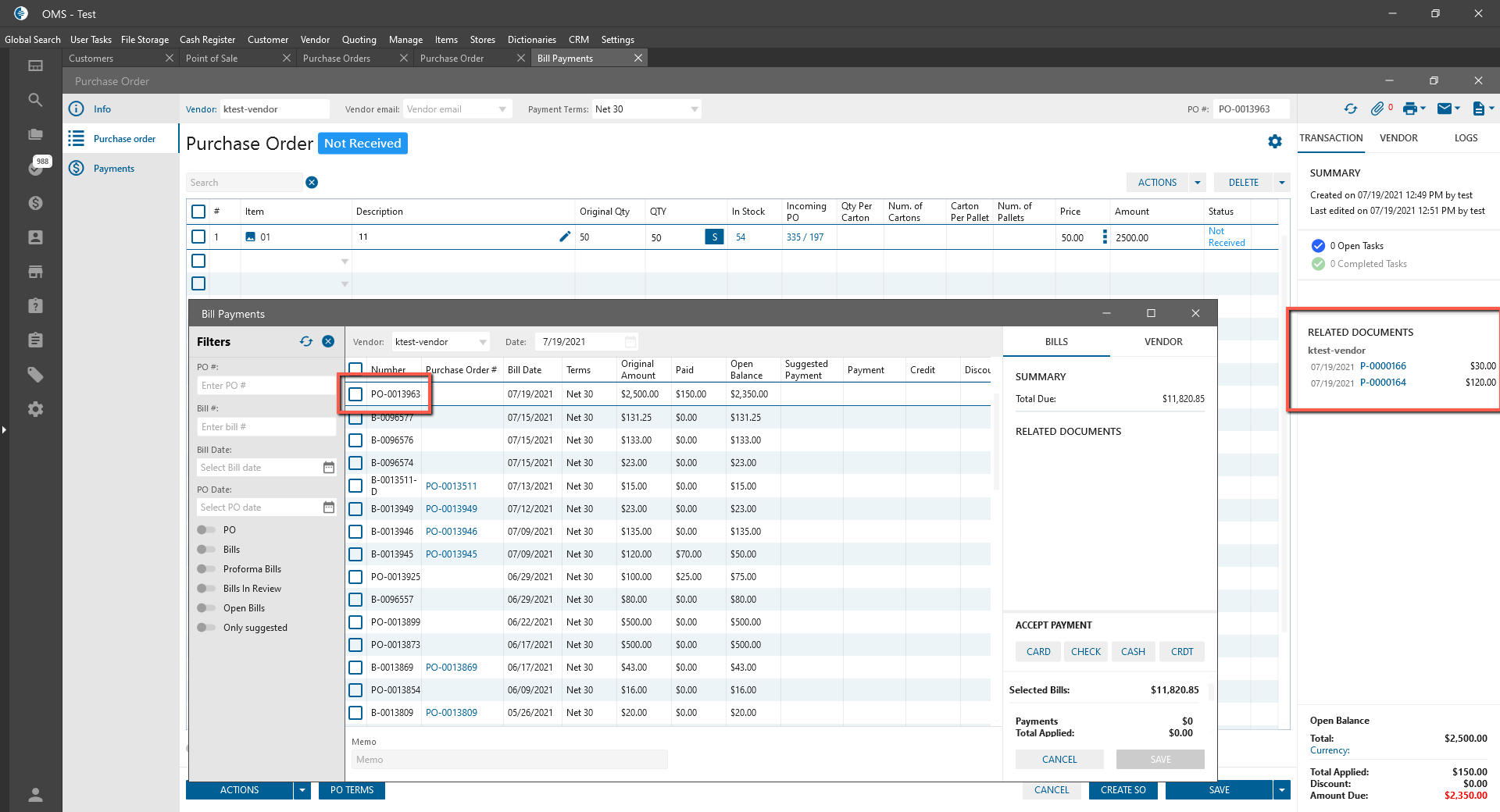Screen dimensions: 1500x812
Task: Switch to the VENDOR tab in Bill Payments
Action: pyautogui.click(x=1162, y=342)
